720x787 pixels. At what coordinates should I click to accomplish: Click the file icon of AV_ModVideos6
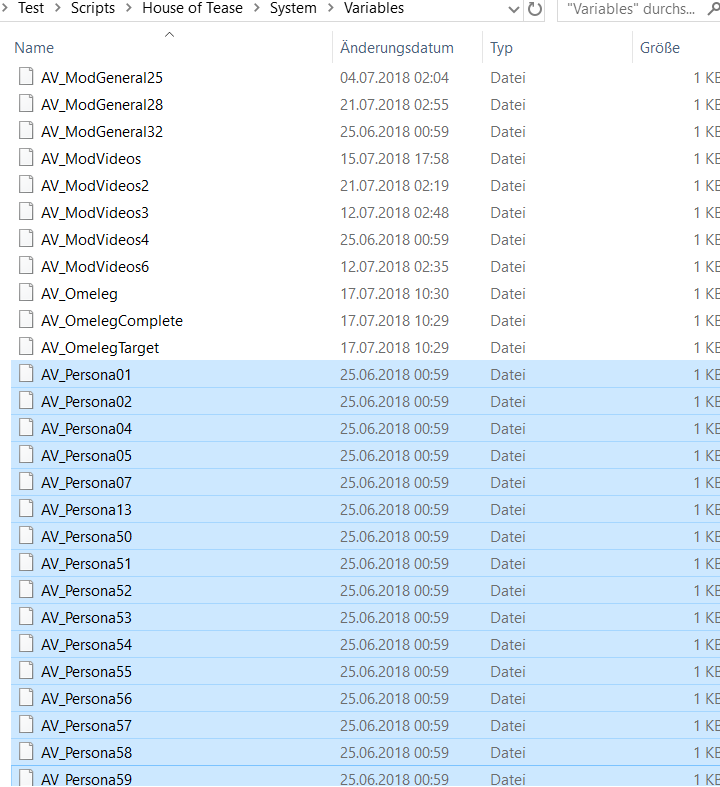click(26, 266)
